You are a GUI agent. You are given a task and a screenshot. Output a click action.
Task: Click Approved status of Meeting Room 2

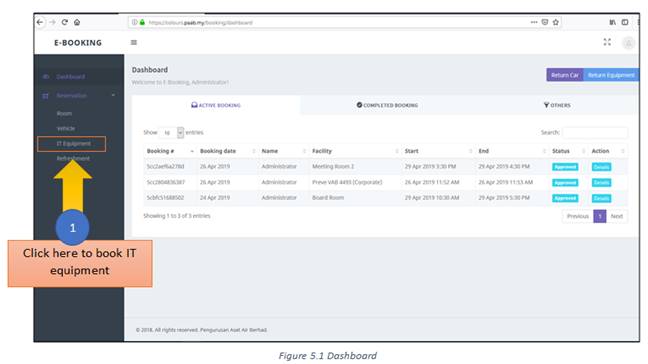coord(565,167)
